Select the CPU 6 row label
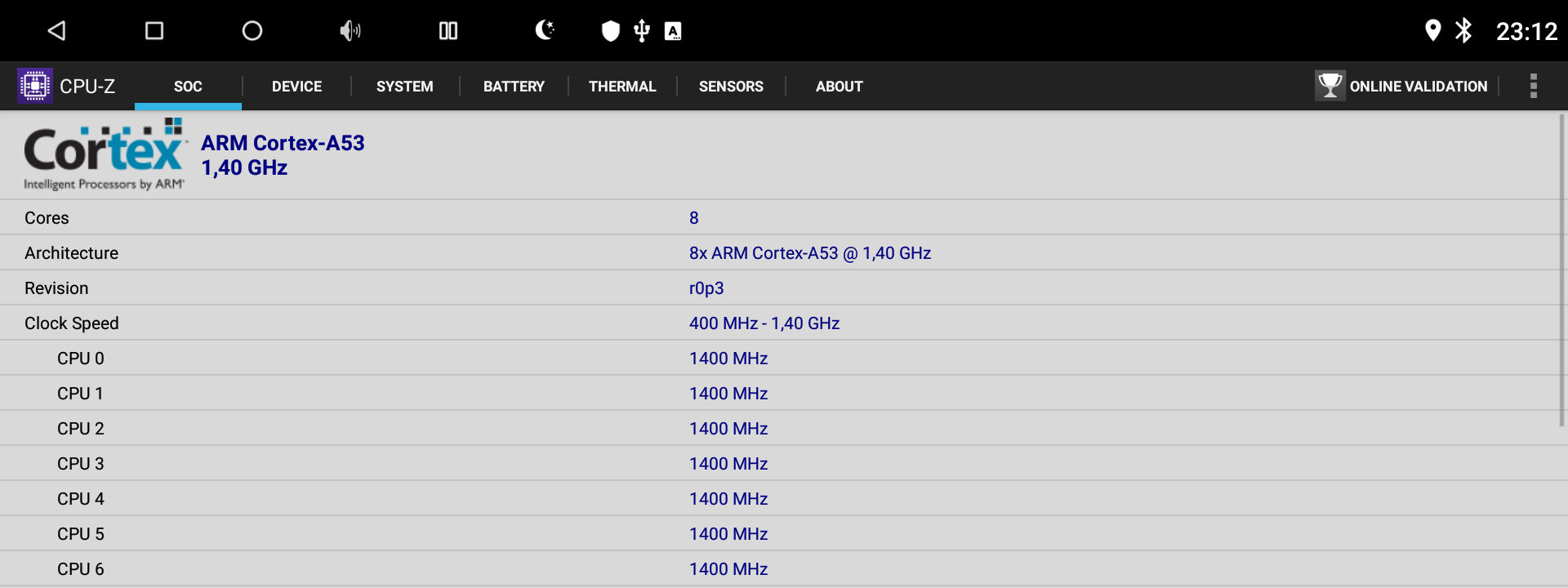The width and height of the screenshot is (1568, 588). (x=81, y=569)
